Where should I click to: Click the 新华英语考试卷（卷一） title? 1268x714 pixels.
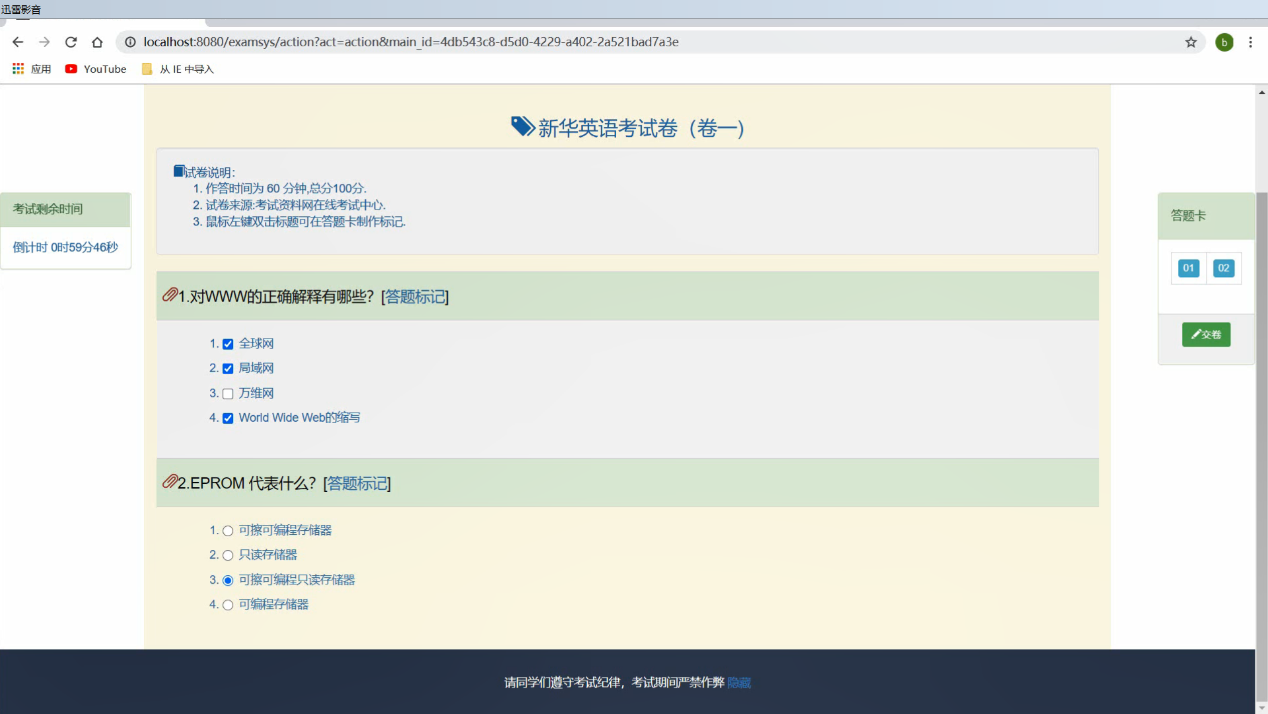642,128
